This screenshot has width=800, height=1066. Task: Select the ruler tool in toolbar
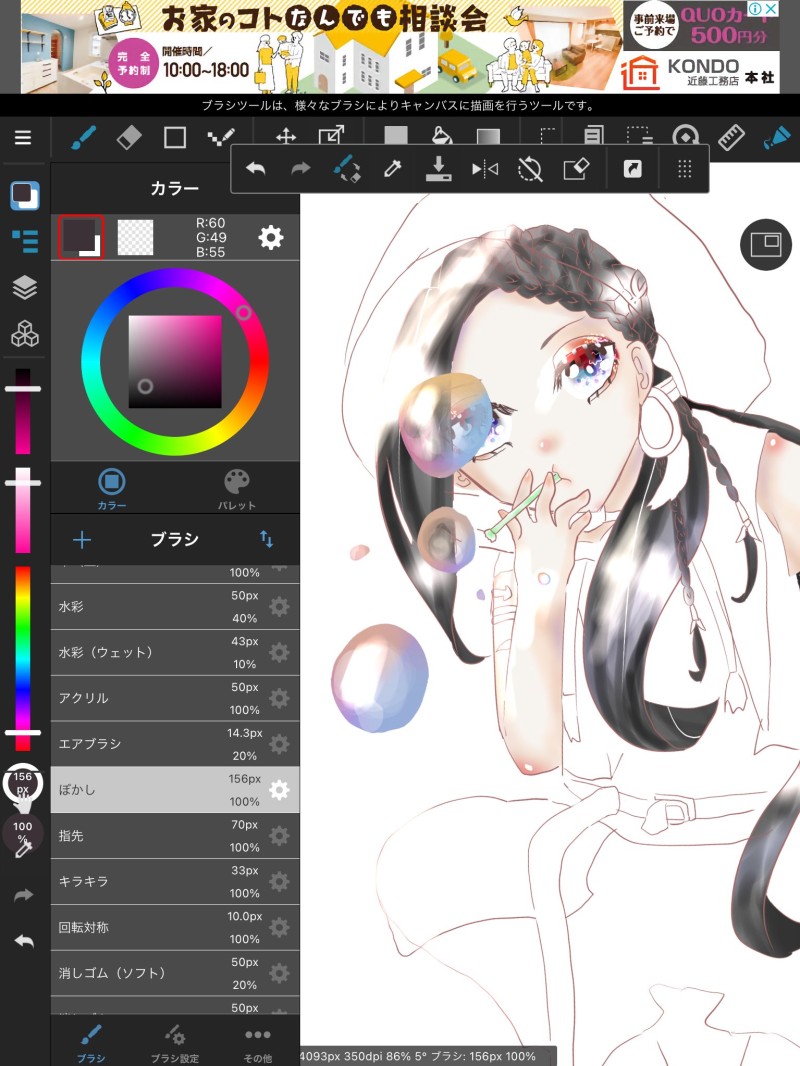tap(731, 138)
